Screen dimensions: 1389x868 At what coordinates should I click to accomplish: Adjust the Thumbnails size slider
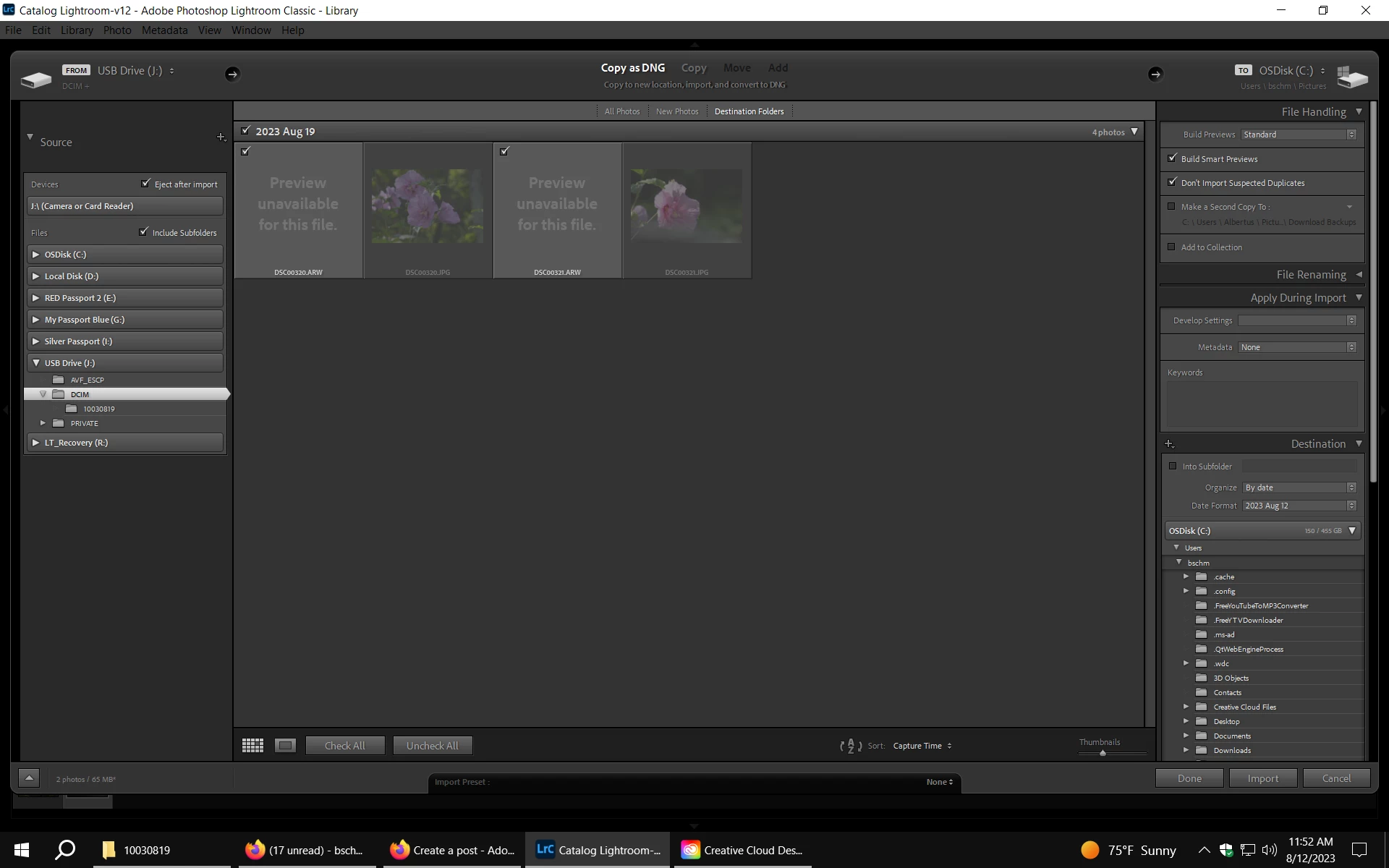tap(1103, 753)
